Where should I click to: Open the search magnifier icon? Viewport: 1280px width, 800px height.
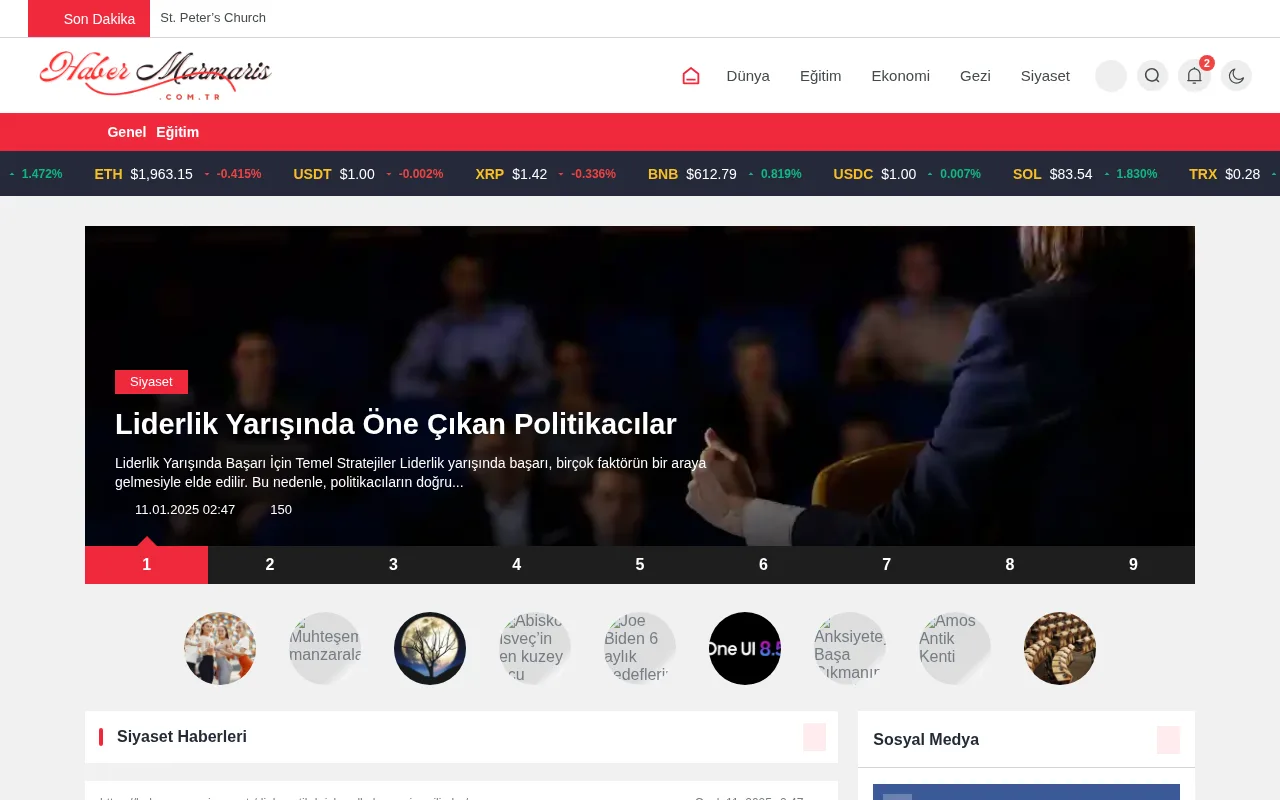click(x=1152, y=75)
